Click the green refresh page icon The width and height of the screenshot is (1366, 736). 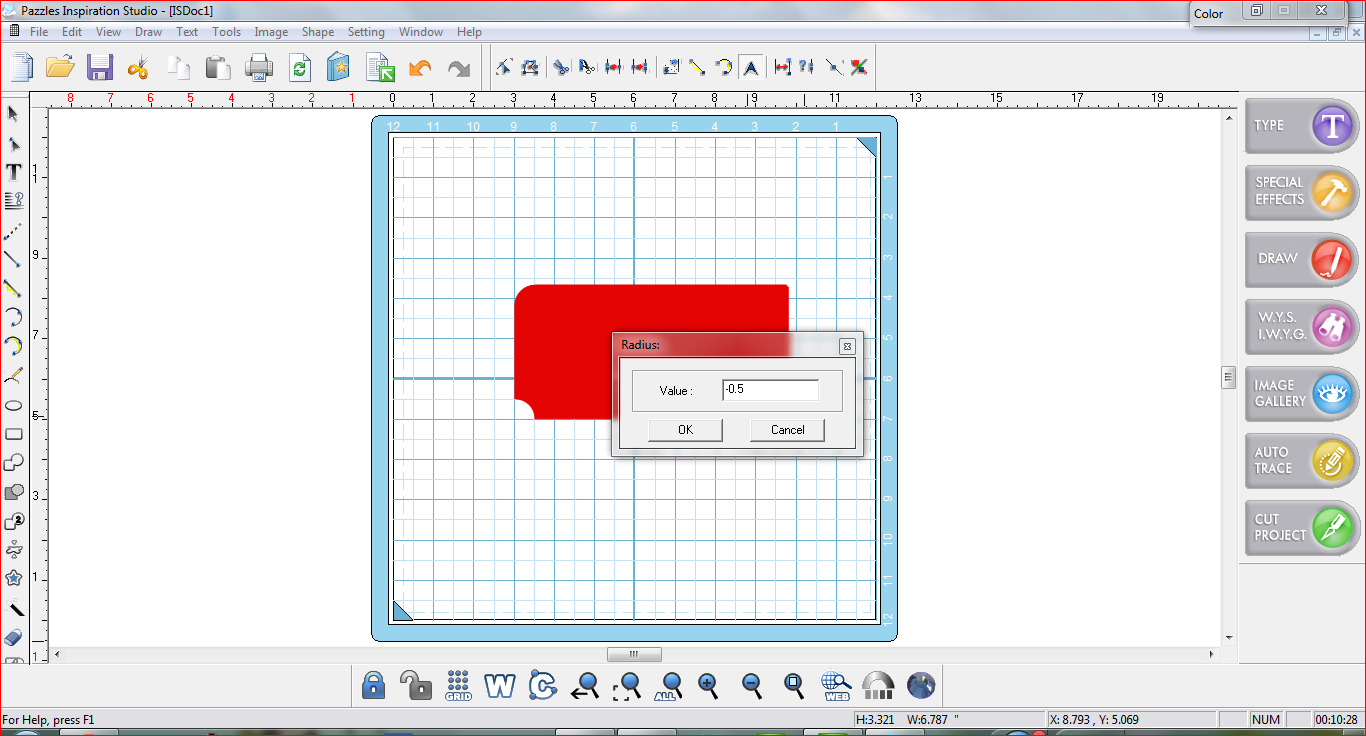[300, 68]
